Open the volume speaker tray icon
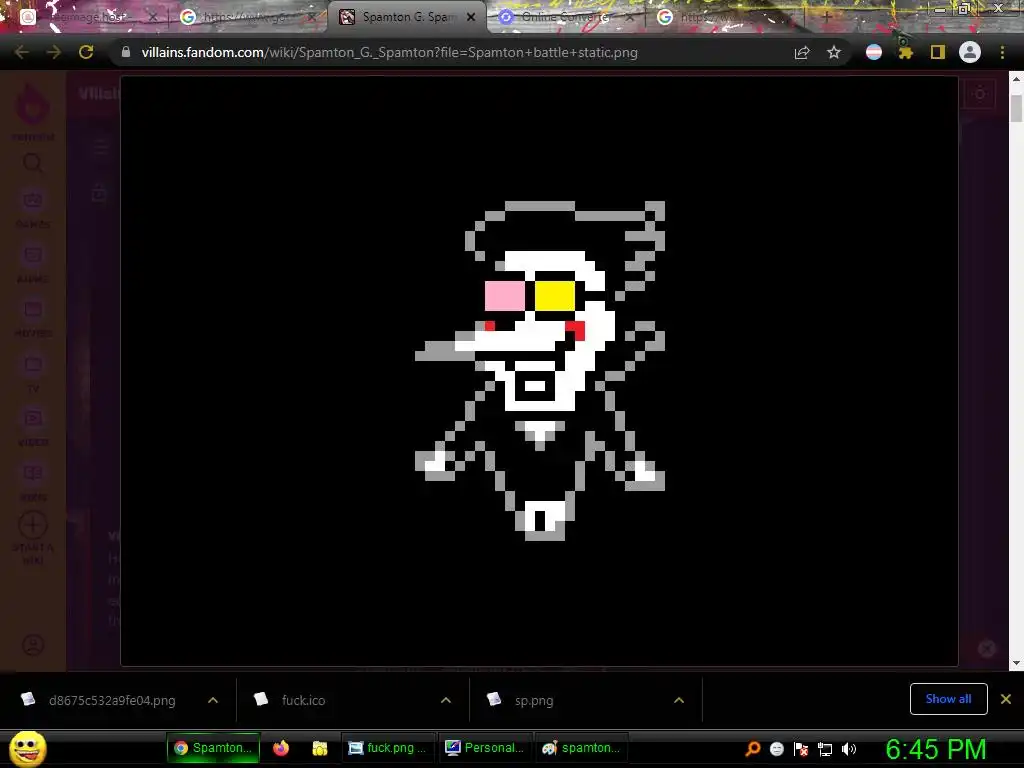 (x=849, y=749)
